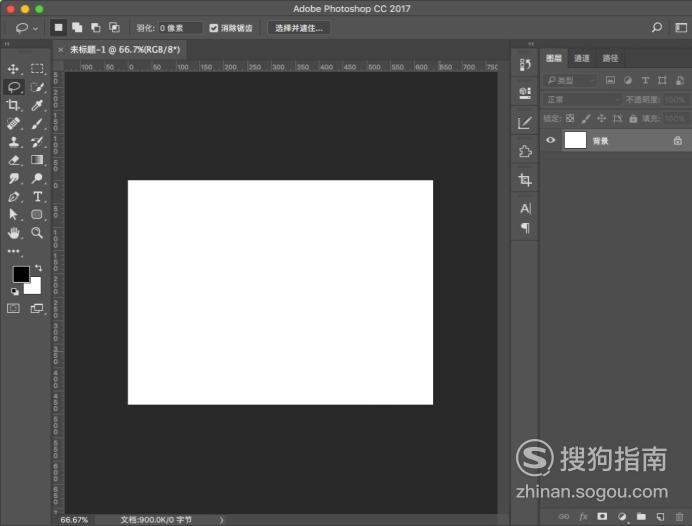Select the Spot Healing Brush tool

click(13, 124)
